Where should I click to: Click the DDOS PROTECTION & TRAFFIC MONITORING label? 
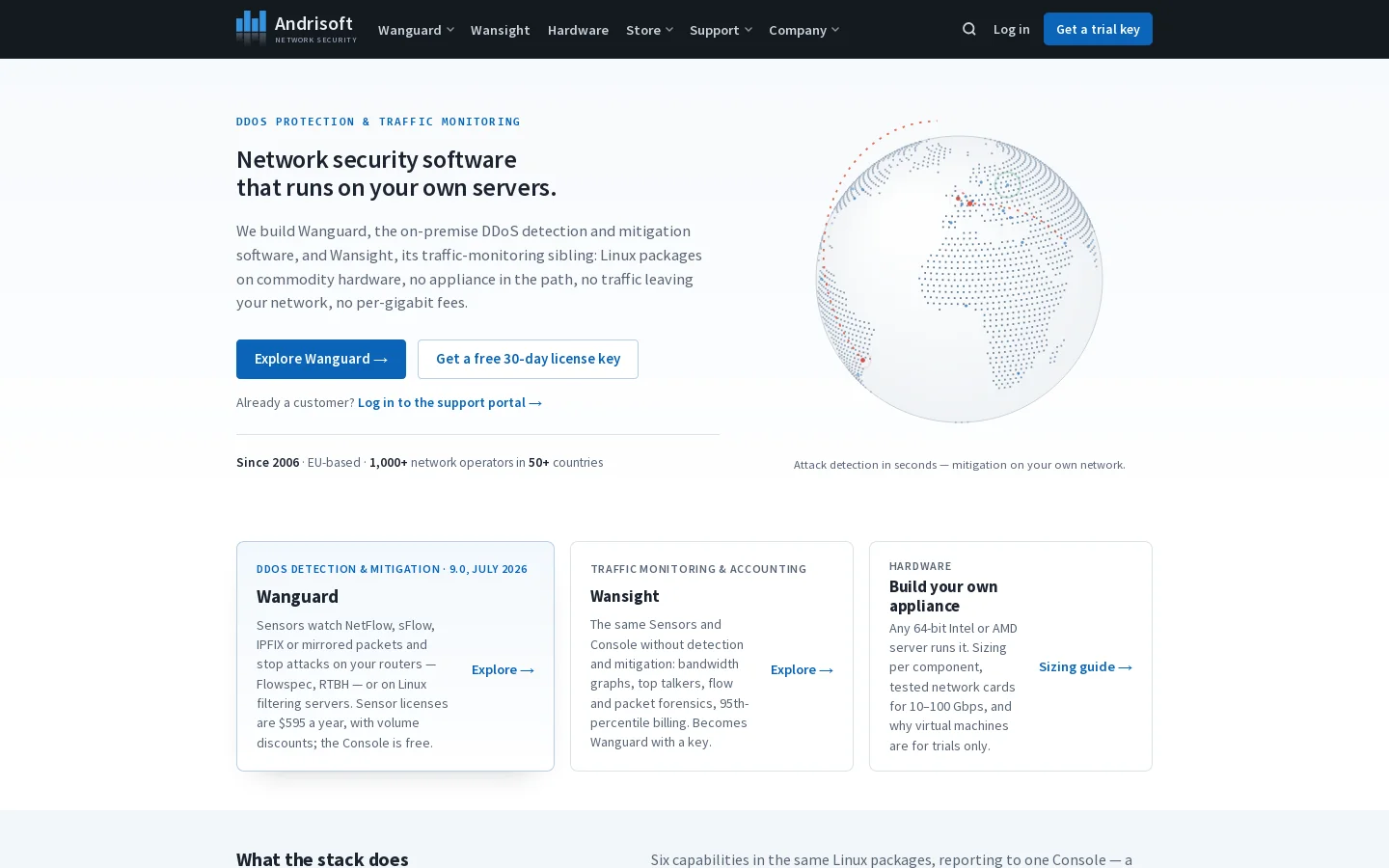pos(378,122)
